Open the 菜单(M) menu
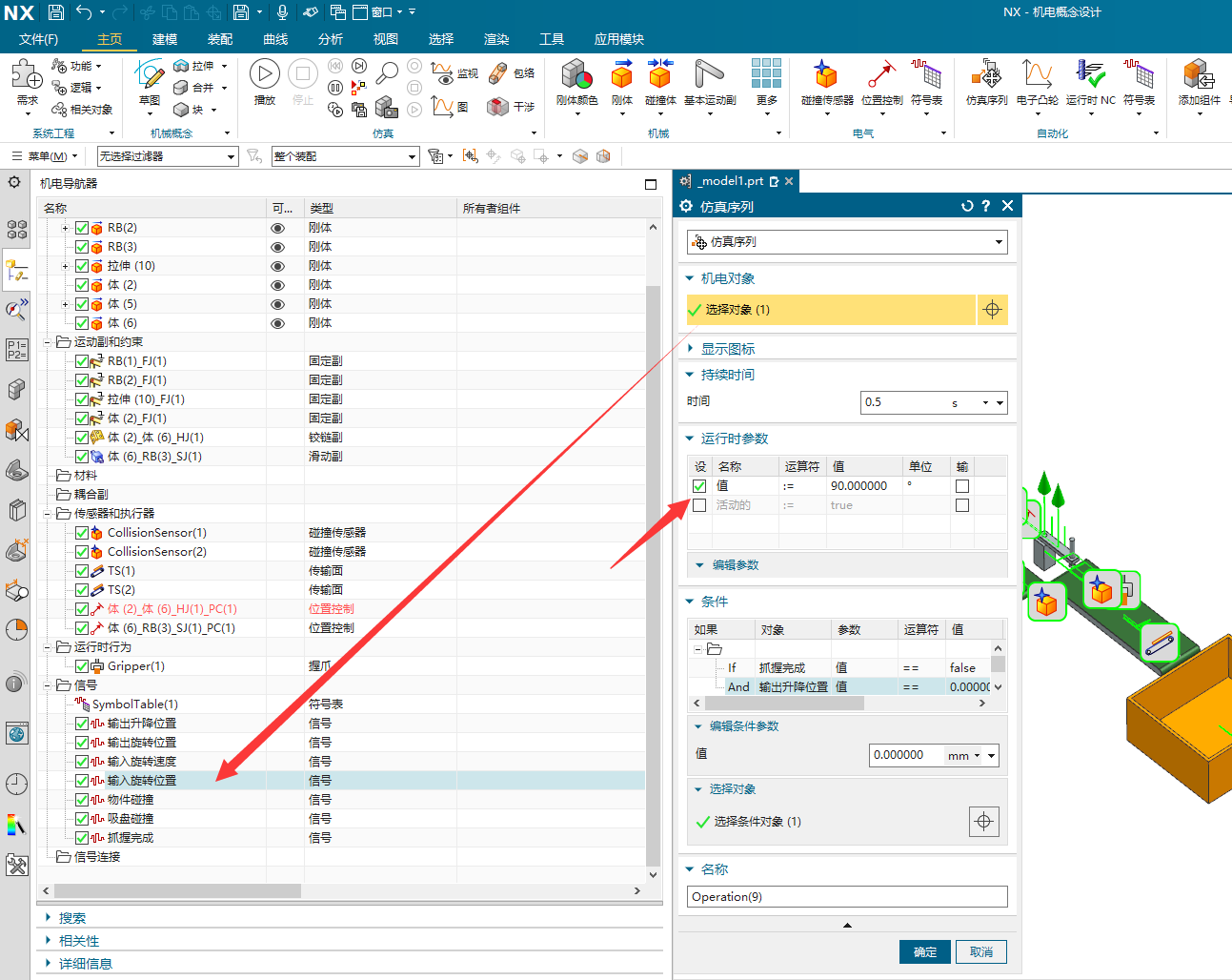 click(45, 156)
